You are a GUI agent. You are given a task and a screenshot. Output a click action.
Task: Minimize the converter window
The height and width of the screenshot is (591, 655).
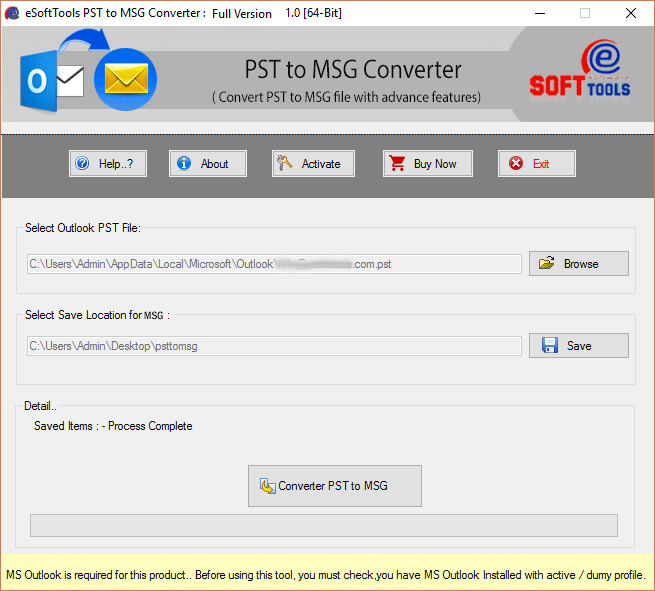point(540,13)
